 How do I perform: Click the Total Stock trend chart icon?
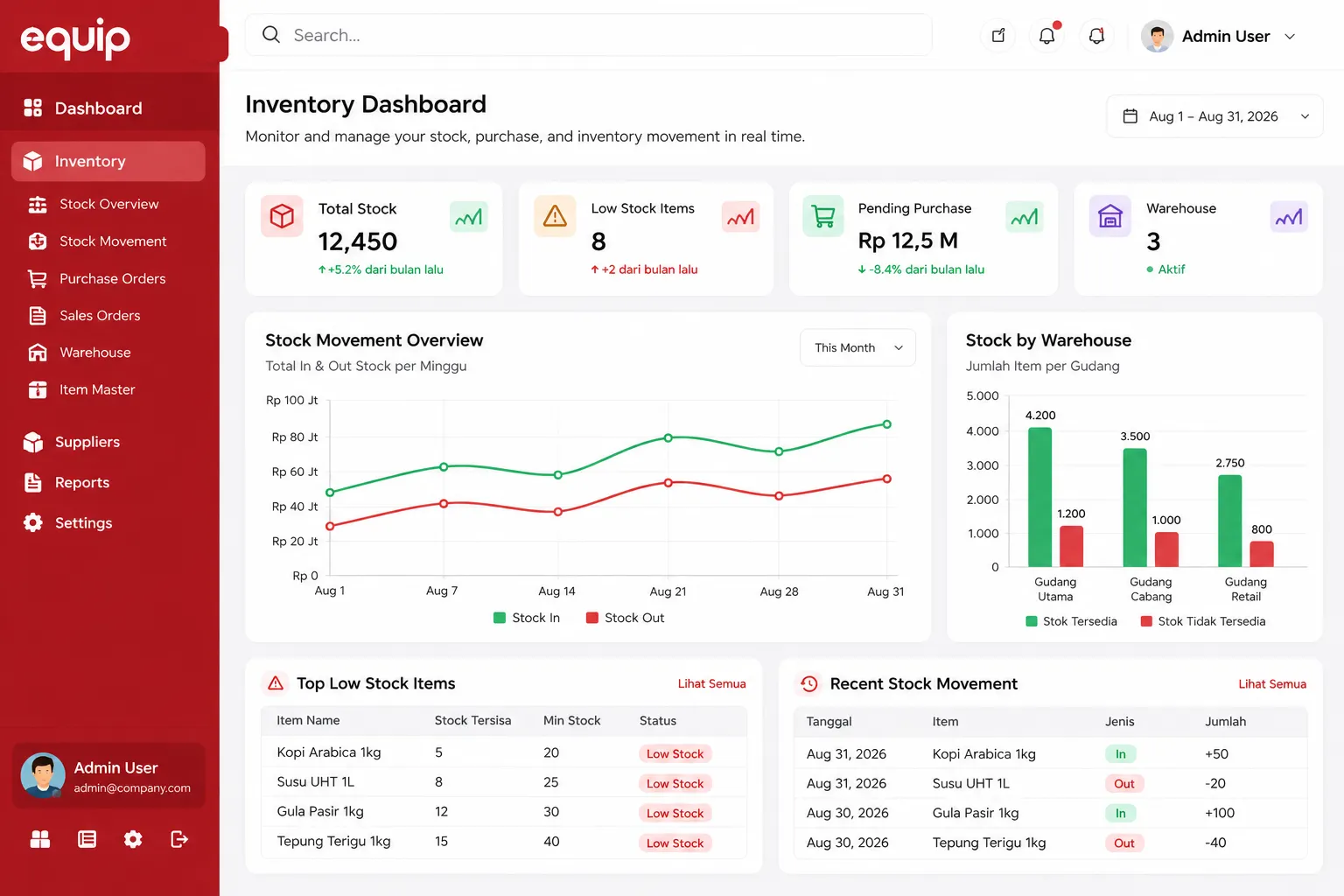click(469, 217)
